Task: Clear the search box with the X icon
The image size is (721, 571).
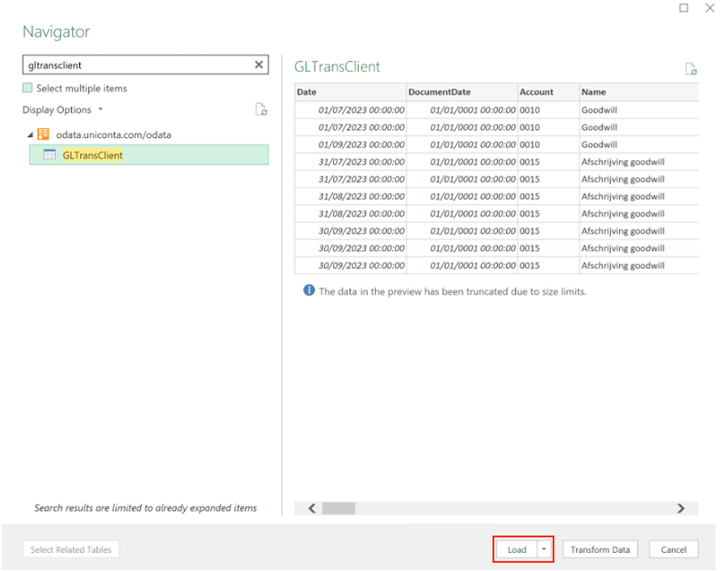Action: coord(259,65)
